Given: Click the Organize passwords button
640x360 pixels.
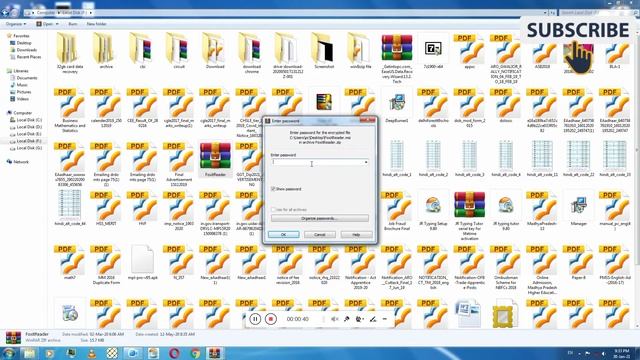Looking at the screenshot, I should pyautogui.click(x=320, y=218).
